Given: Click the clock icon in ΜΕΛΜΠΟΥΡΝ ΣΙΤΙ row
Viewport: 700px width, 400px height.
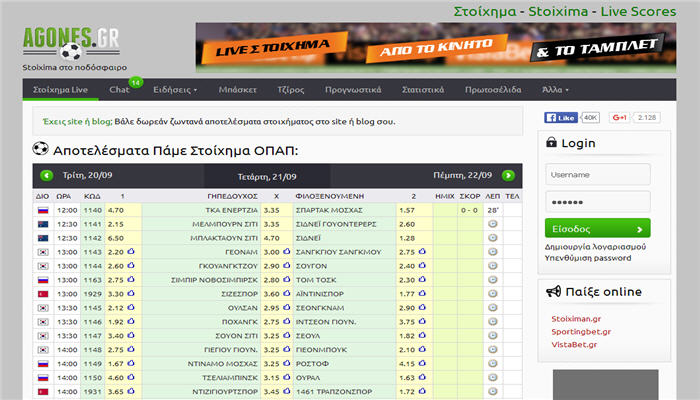Looking at the screenshot, I should pyautogui.click(x=492, y=224).
